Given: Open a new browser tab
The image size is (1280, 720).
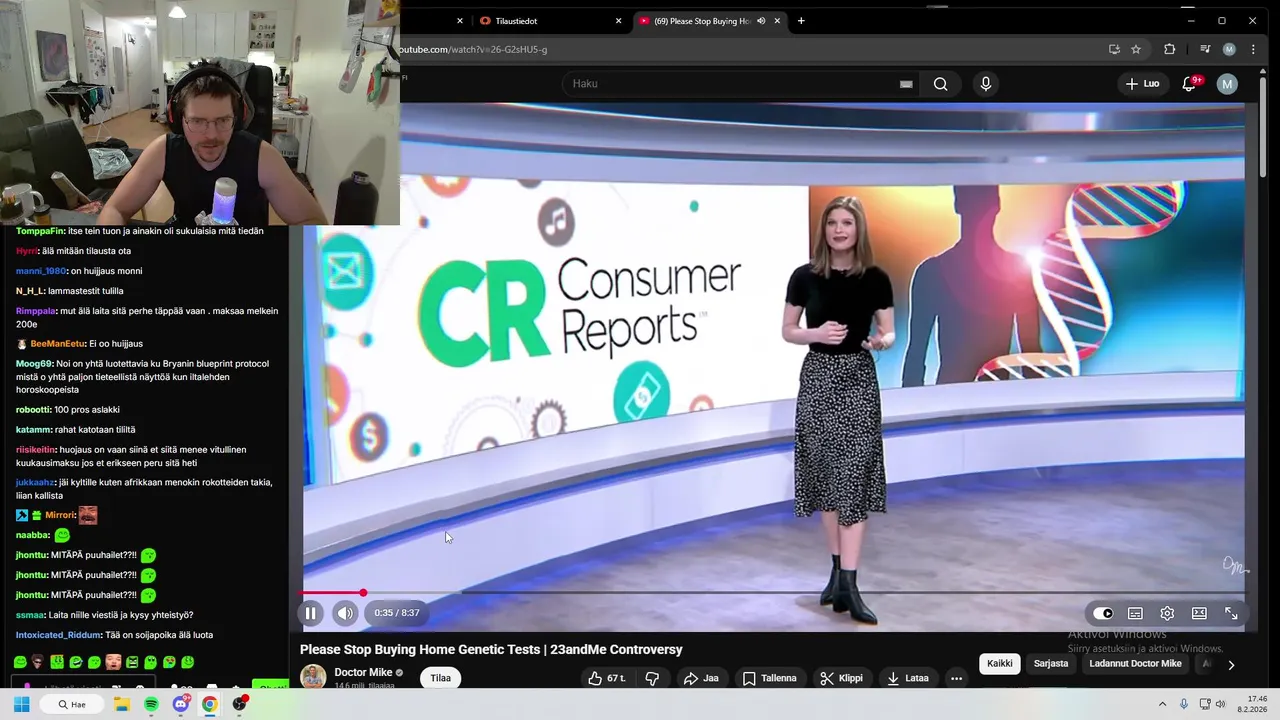Looking at the screenshot, I should coord(801,21).
